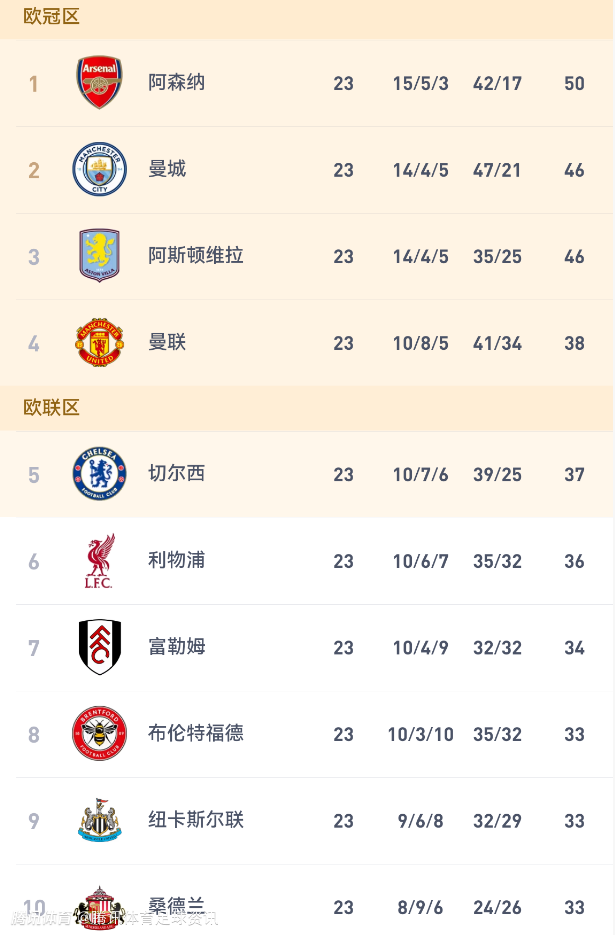Click the Liverpool club crest

coord(99,561)
